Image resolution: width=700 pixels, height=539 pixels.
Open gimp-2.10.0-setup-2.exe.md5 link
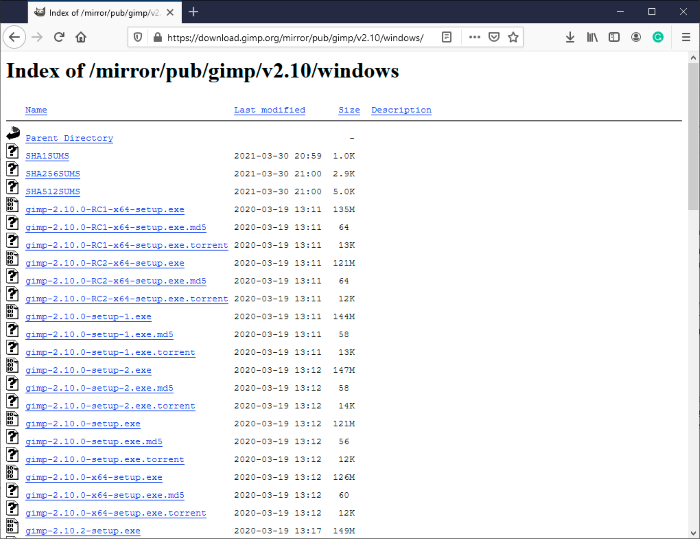[100, 388]
